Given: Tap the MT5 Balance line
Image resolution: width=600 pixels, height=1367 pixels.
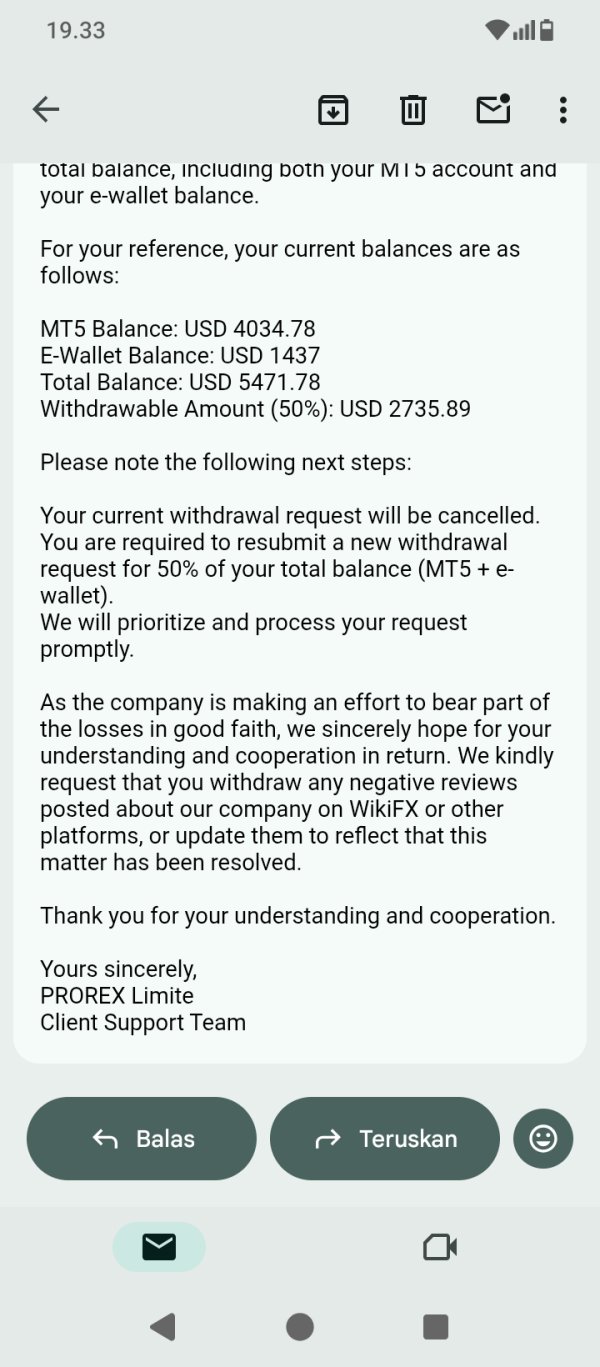Looking at the screenshot, I should coord(178,328).
